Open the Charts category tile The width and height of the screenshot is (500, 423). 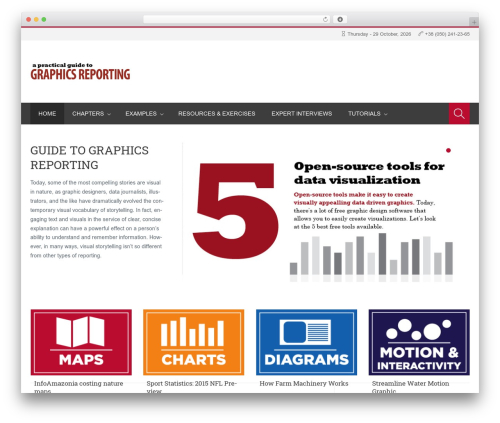point(194,342)
